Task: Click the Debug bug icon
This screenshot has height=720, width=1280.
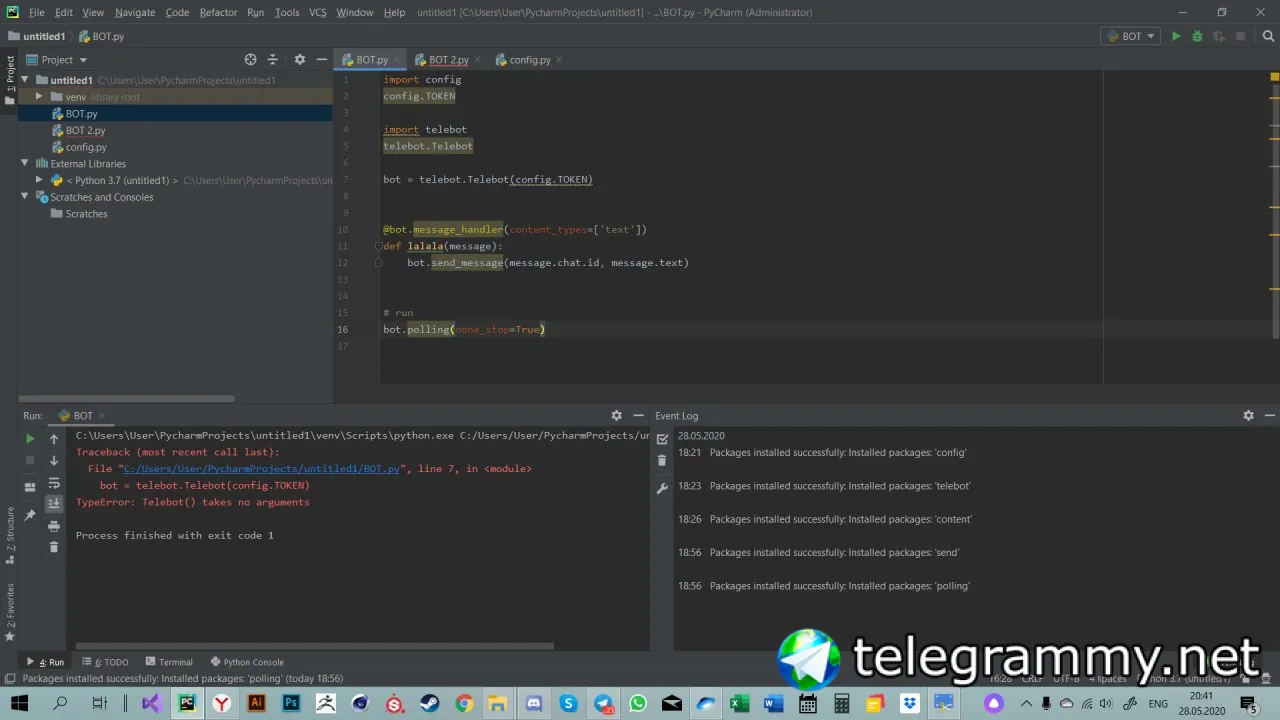Action: point(1197,36)
